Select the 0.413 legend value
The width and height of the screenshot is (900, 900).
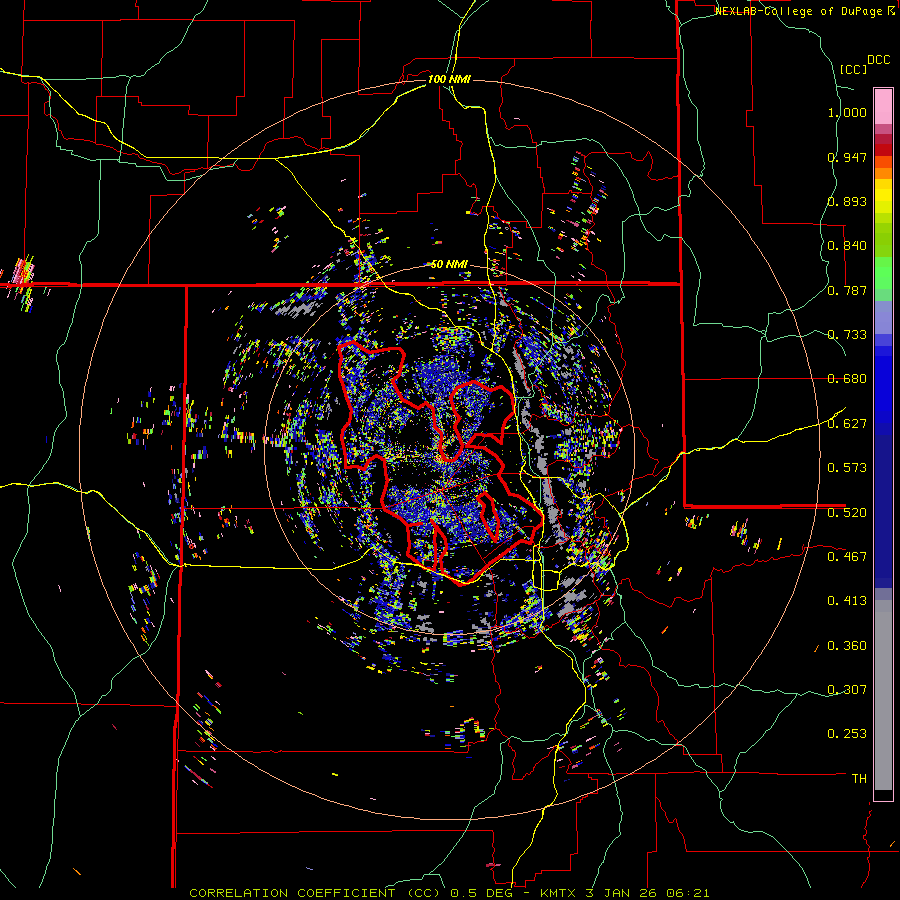(x=847, y=601)
